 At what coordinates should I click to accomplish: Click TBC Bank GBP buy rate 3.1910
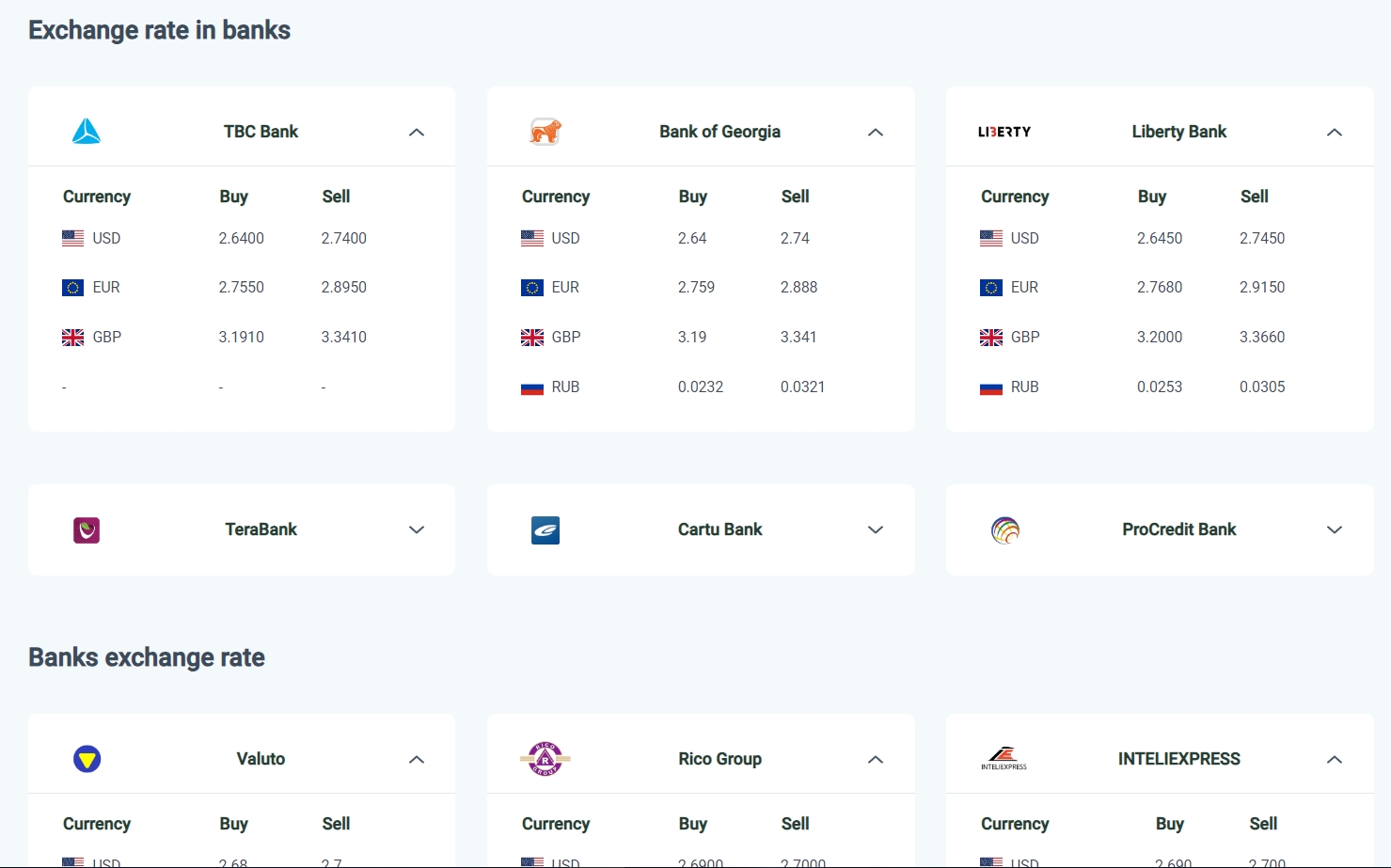[242, 337]
